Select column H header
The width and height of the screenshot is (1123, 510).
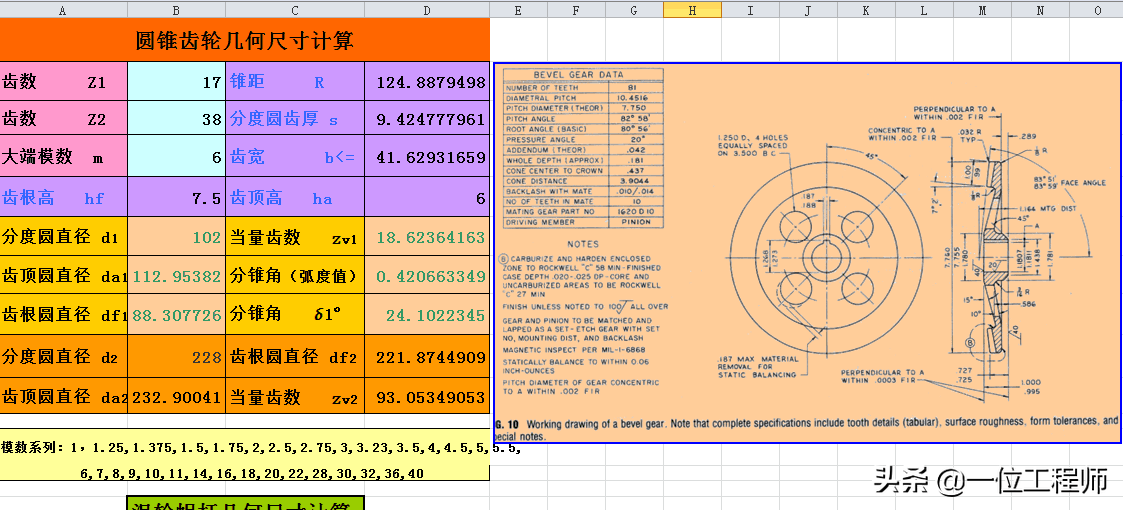[x=692, y=9]
